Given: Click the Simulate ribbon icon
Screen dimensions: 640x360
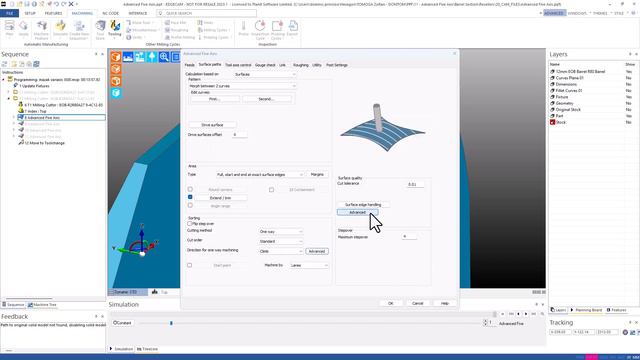Looking at the screenshot, I should coord(60,28).
